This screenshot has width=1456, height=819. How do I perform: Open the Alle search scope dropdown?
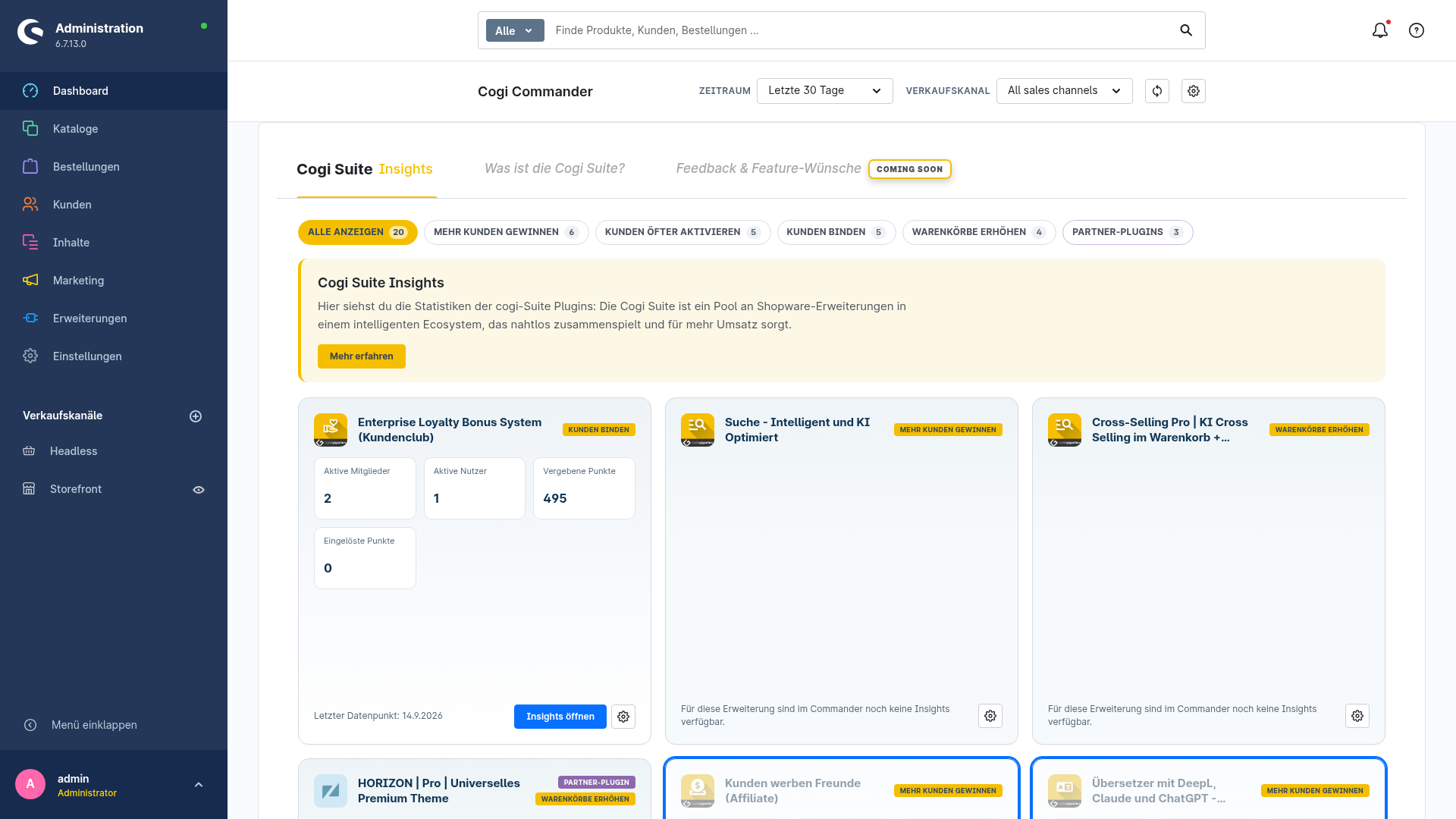pos(515,30)
